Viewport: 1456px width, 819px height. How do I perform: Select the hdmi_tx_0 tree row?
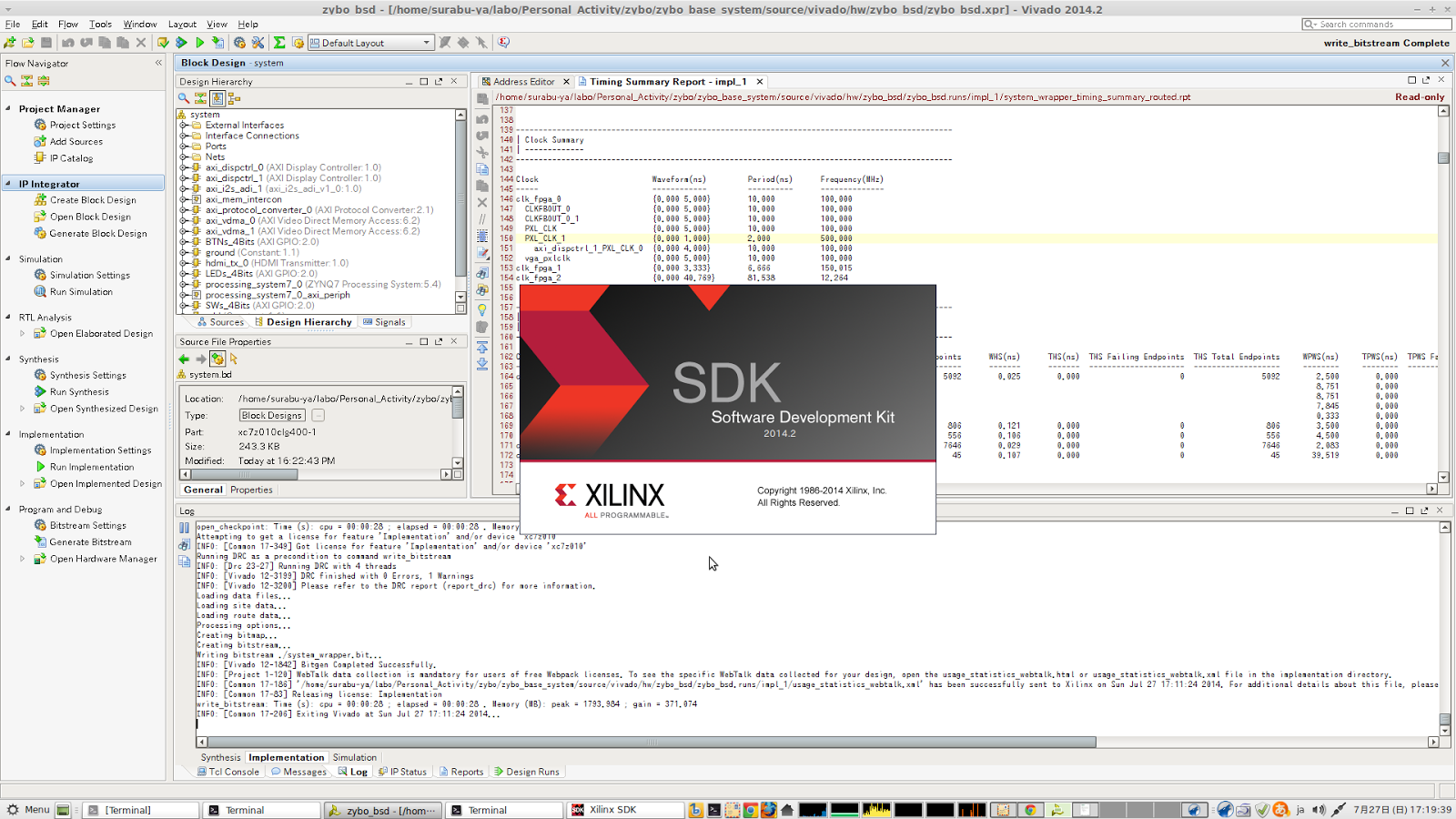click(277, 263)
